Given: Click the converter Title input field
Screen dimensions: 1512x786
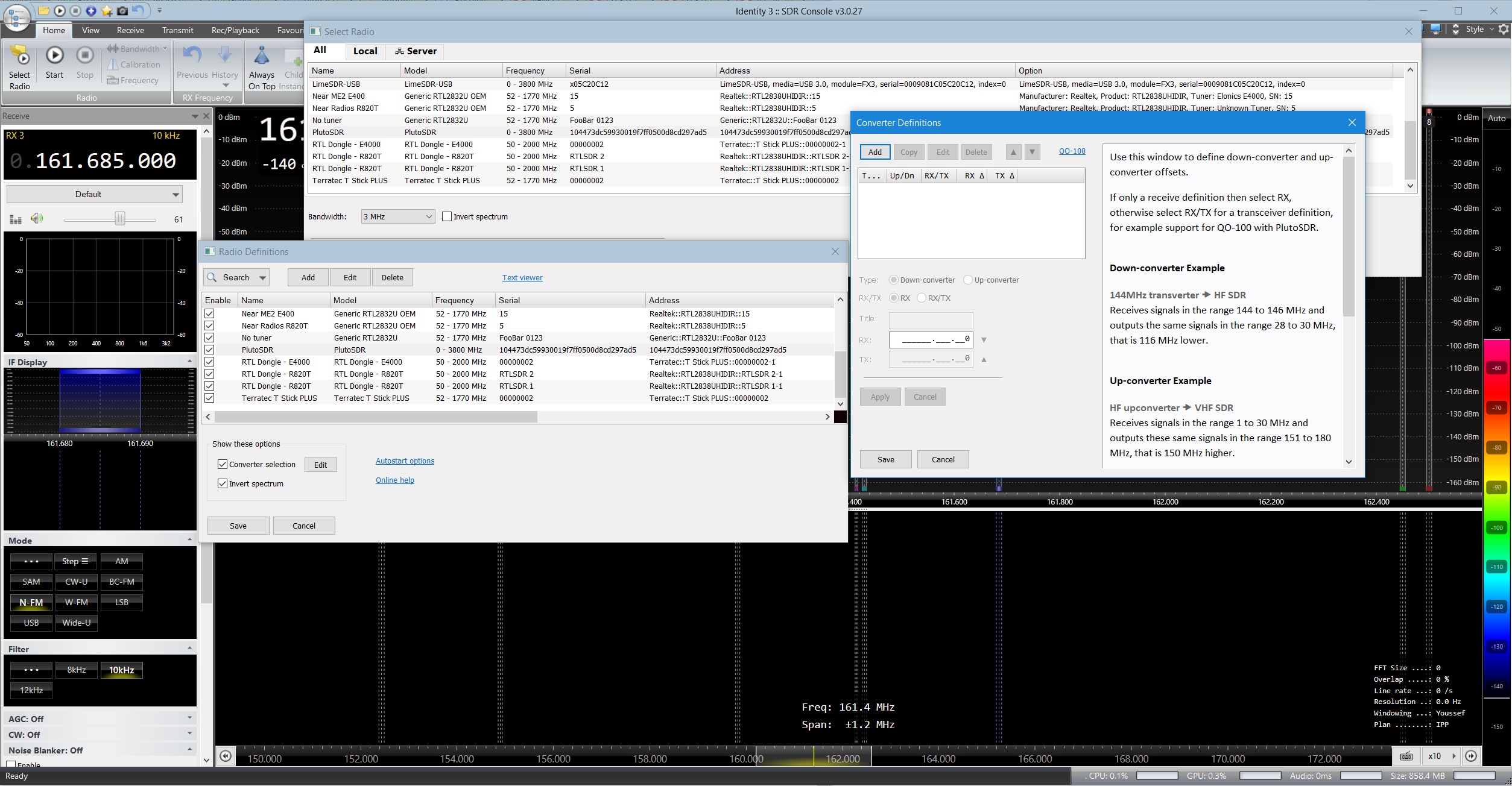Looking at the screenshot, I should coord(931,319).
